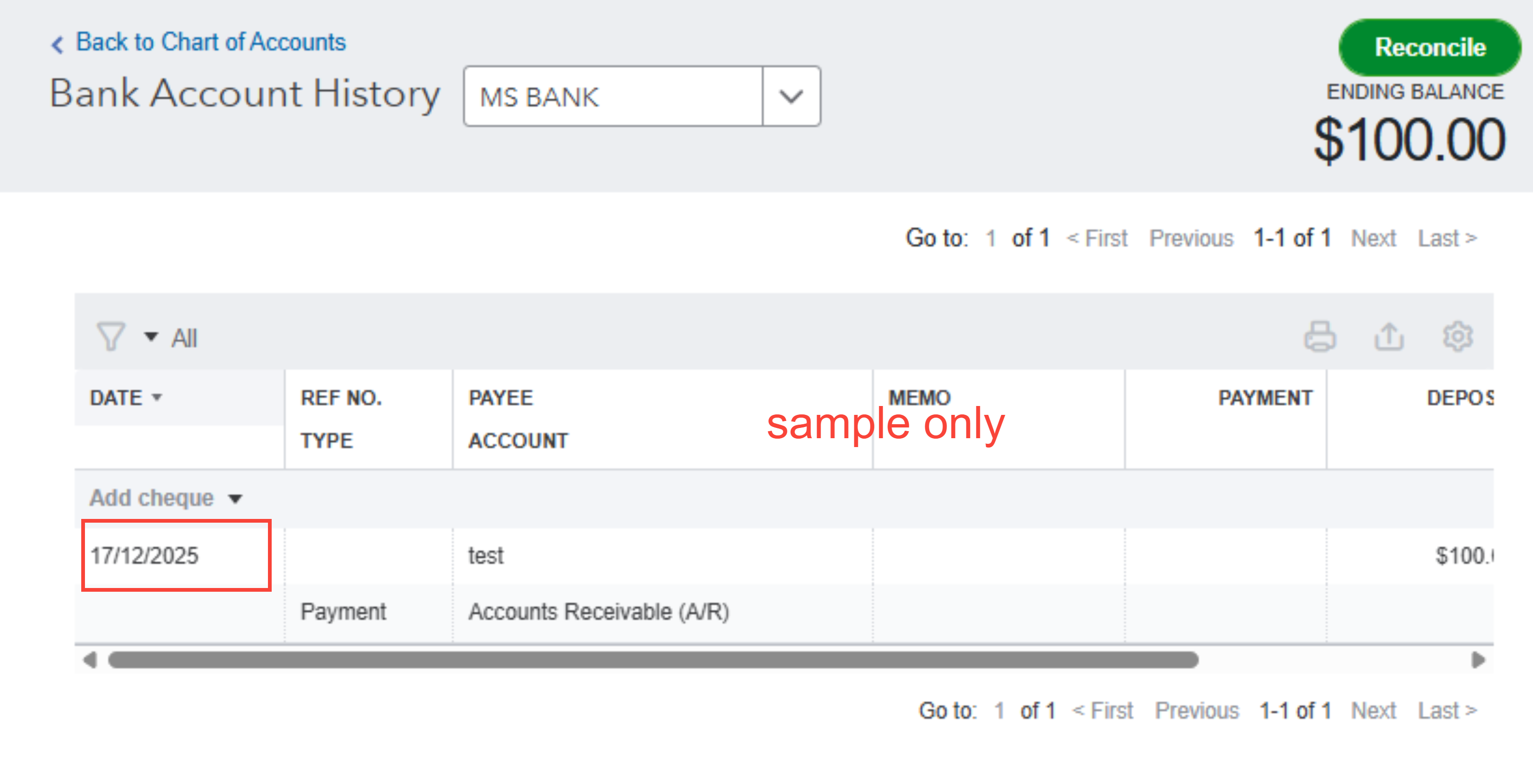Click the horizontal scrollbar under the table
This screenshot has height=784, width=1533.
653,660
